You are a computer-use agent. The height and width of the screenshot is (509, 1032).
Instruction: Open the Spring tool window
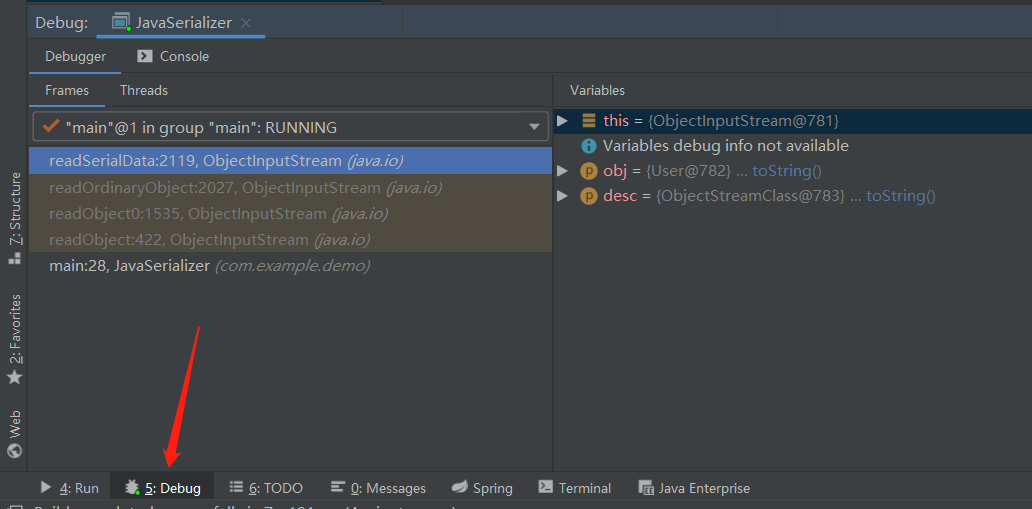[x=482, y=488]
